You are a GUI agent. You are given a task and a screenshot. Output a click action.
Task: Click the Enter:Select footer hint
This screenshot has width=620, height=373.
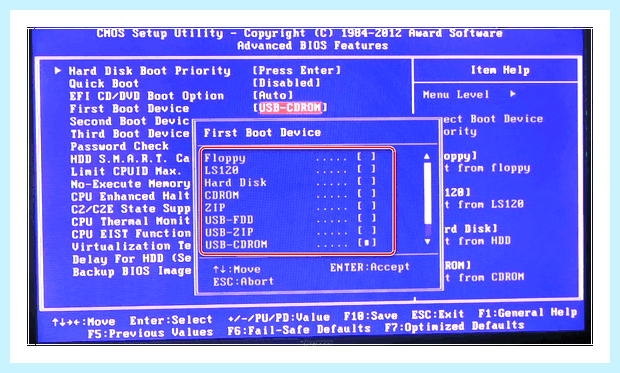(x=171, y=320)
